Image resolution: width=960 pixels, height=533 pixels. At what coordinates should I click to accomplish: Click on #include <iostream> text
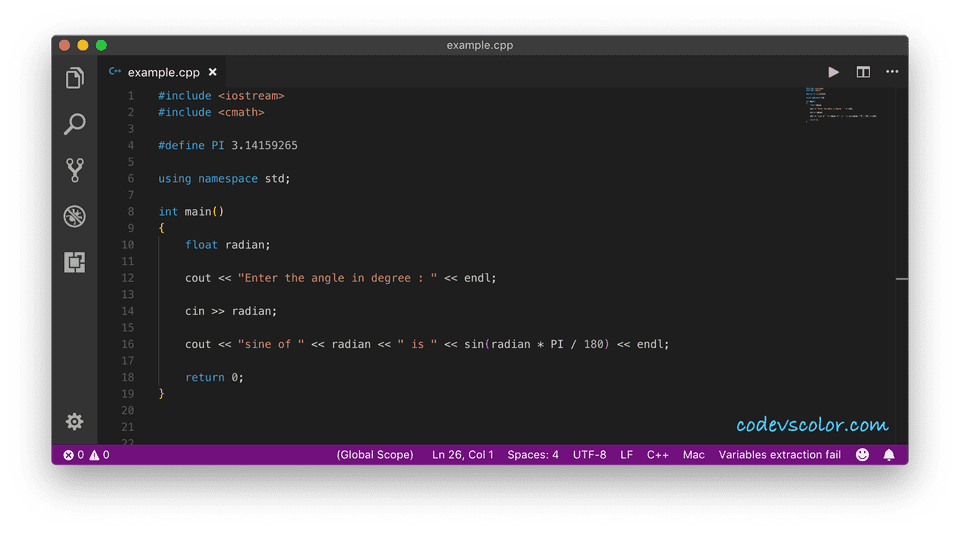[x=221, y=95]
